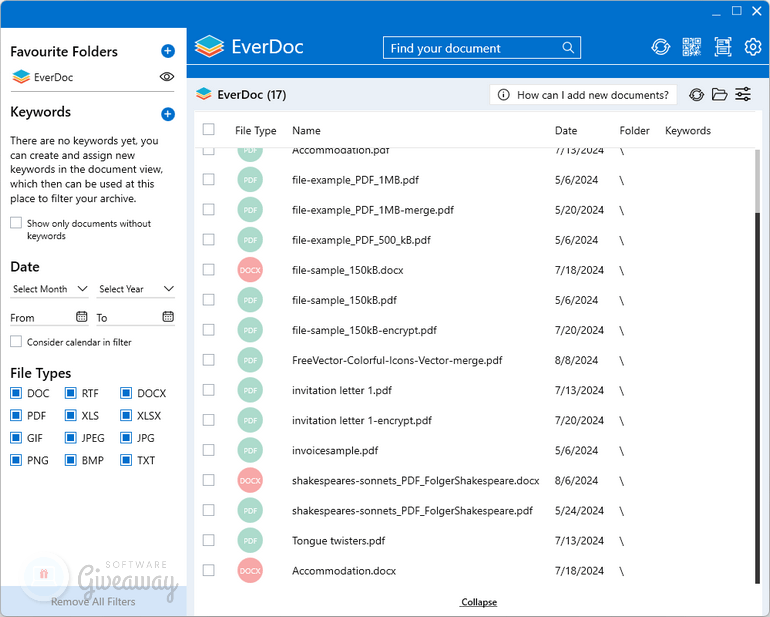Open the scan document tool
The height and width of the screenshot is (617, 770).
722,47
